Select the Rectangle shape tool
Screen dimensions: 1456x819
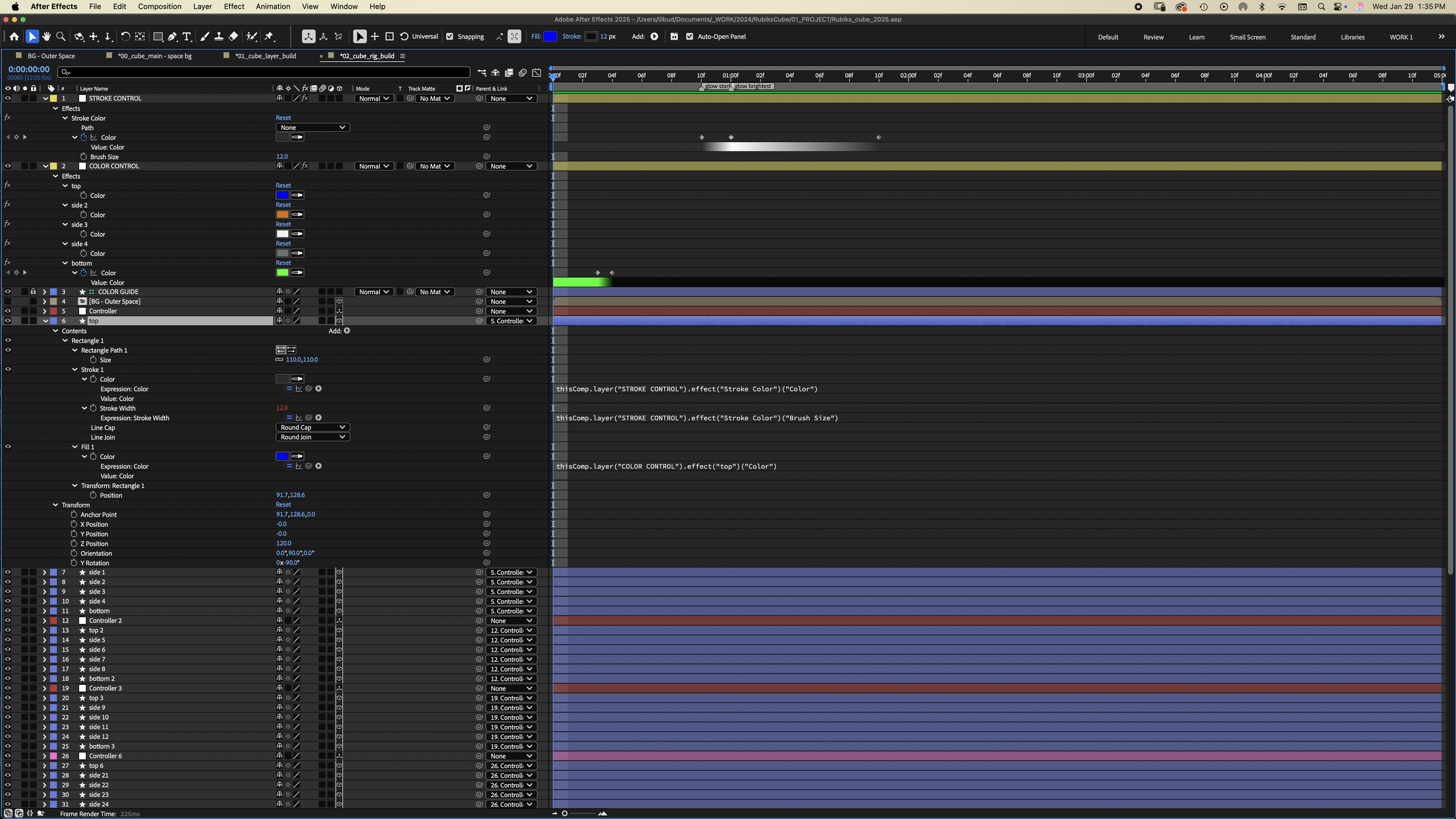[158, 37]
